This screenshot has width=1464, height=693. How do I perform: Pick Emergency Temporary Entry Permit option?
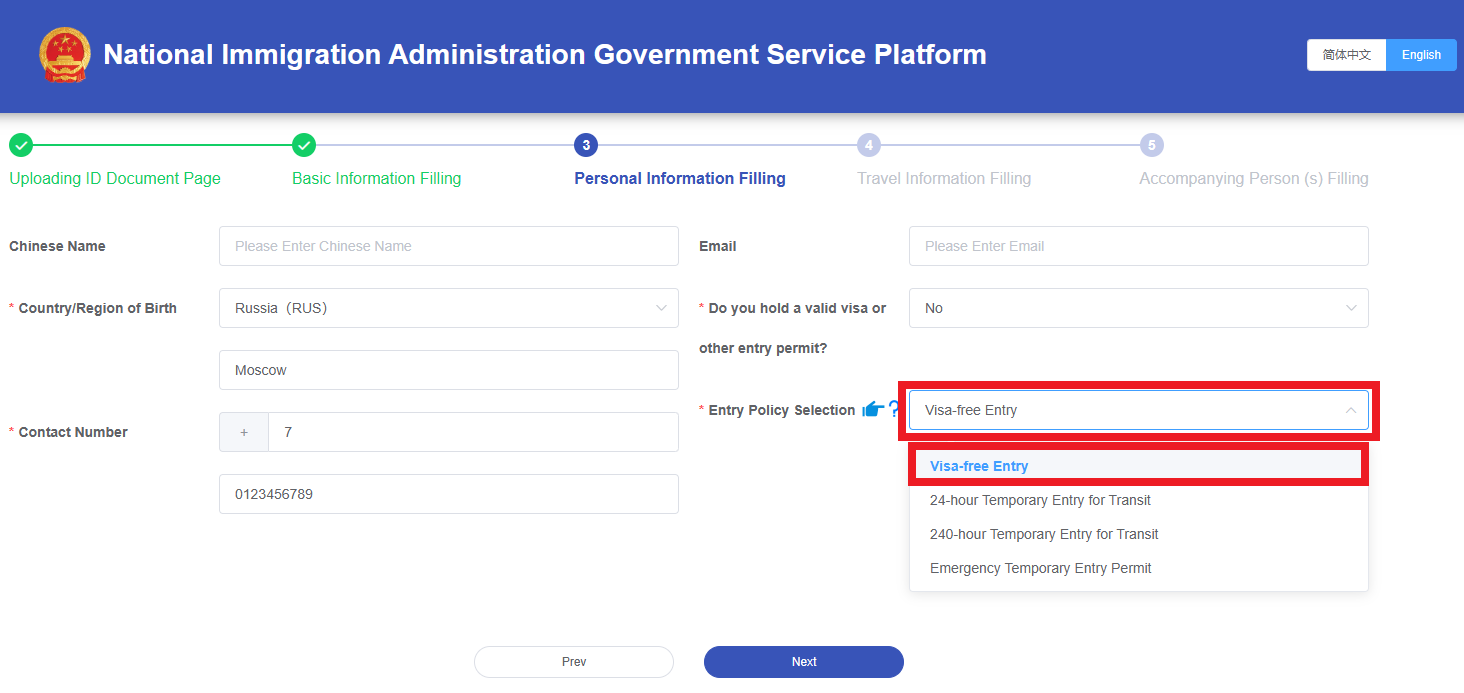click(x=1040, y=568)
